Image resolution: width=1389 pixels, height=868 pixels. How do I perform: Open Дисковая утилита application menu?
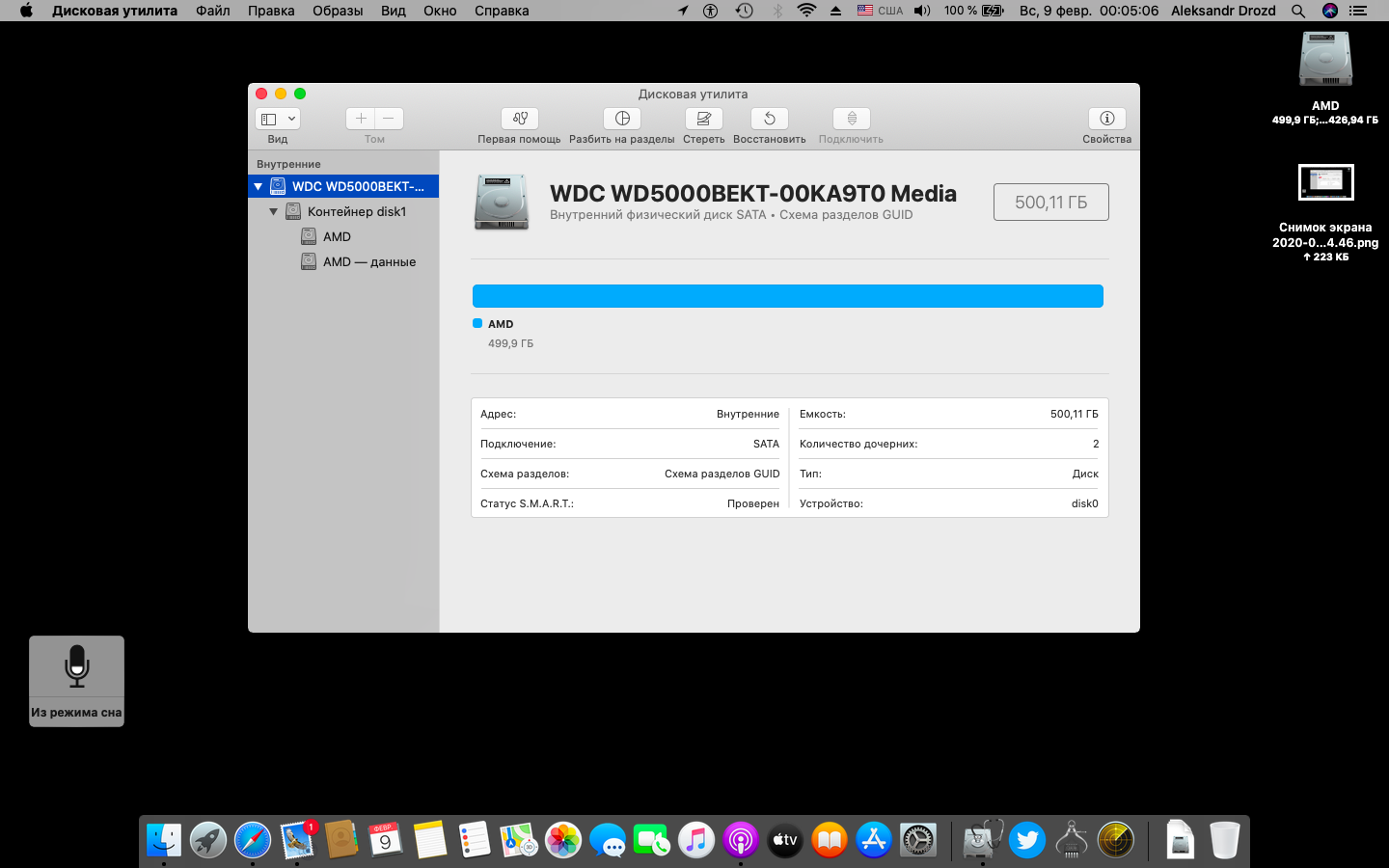pos(115,11)
